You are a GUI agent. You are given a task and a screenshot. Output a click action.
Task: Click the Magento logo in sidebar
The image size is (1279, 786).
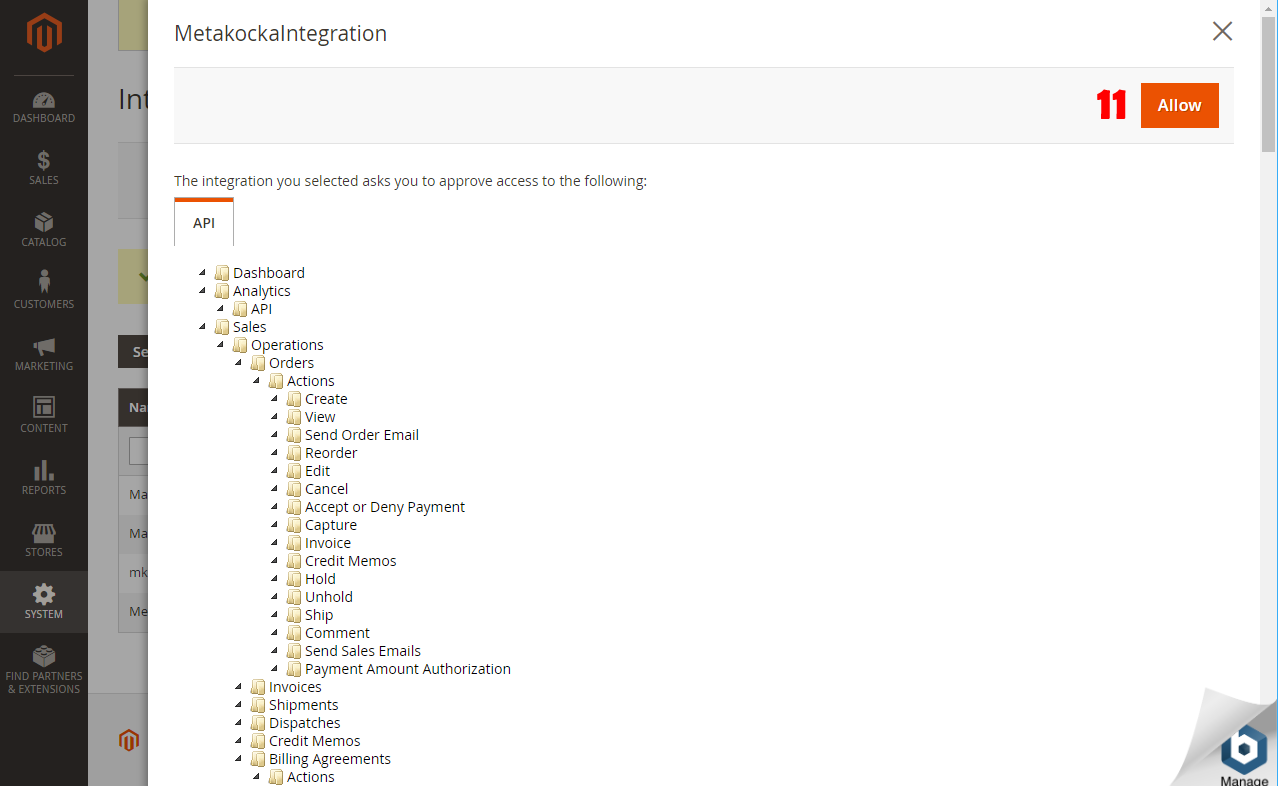point(44,33)
